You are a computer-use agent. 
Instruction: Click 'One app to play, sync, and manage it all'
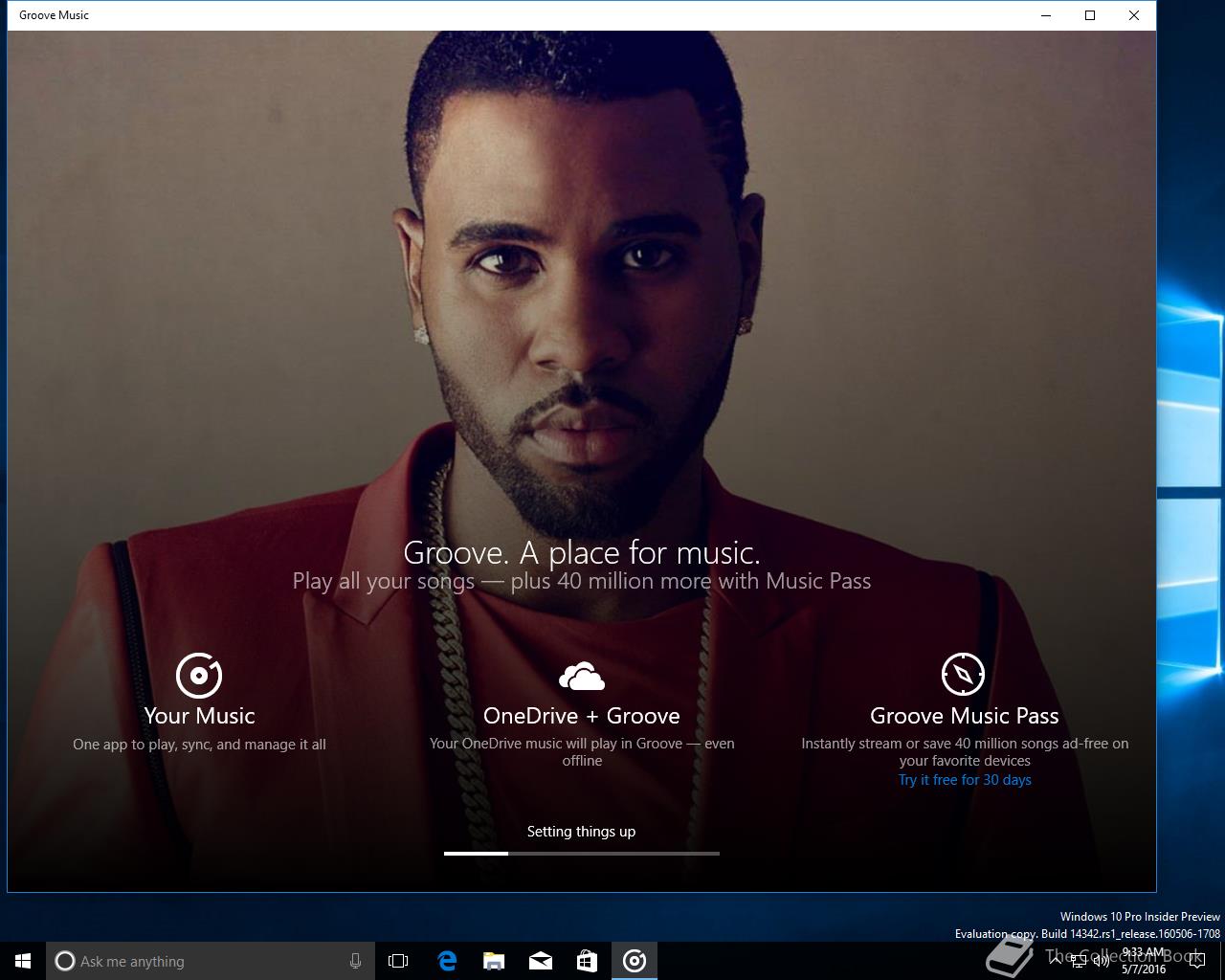point(199,745)
